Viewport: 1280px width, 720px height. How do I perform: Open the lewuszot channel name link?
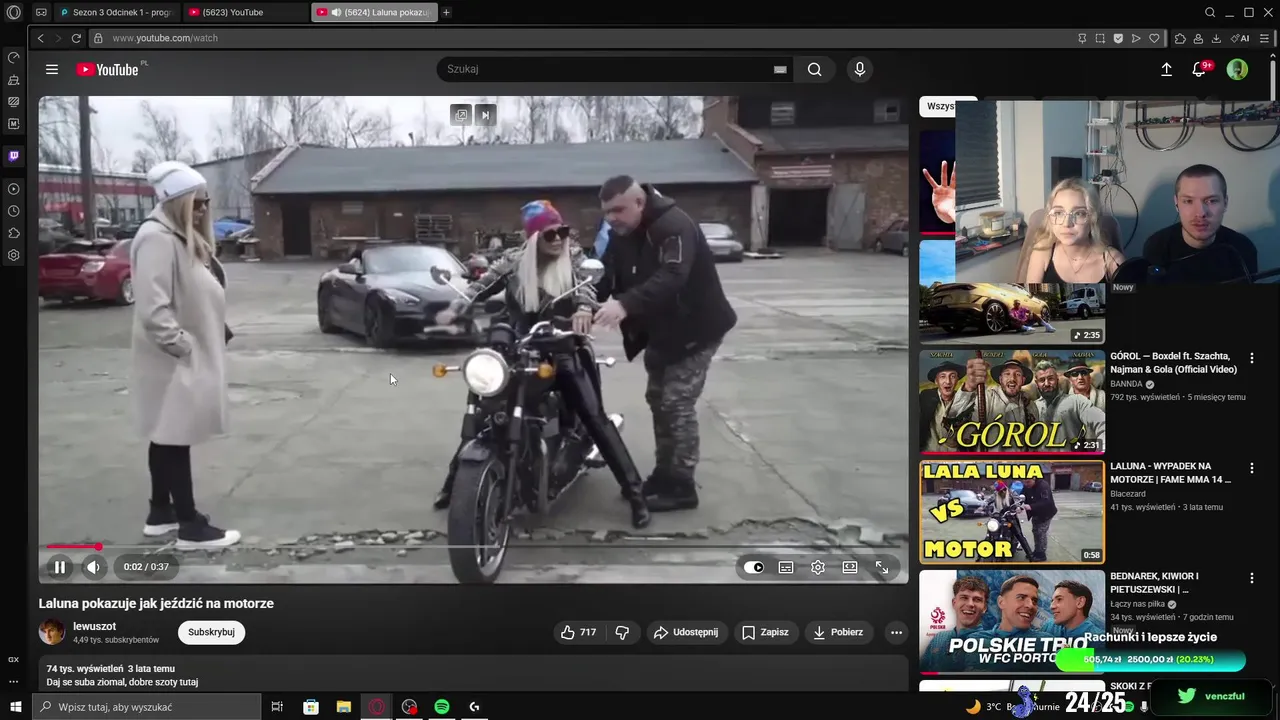coord(94,626)
